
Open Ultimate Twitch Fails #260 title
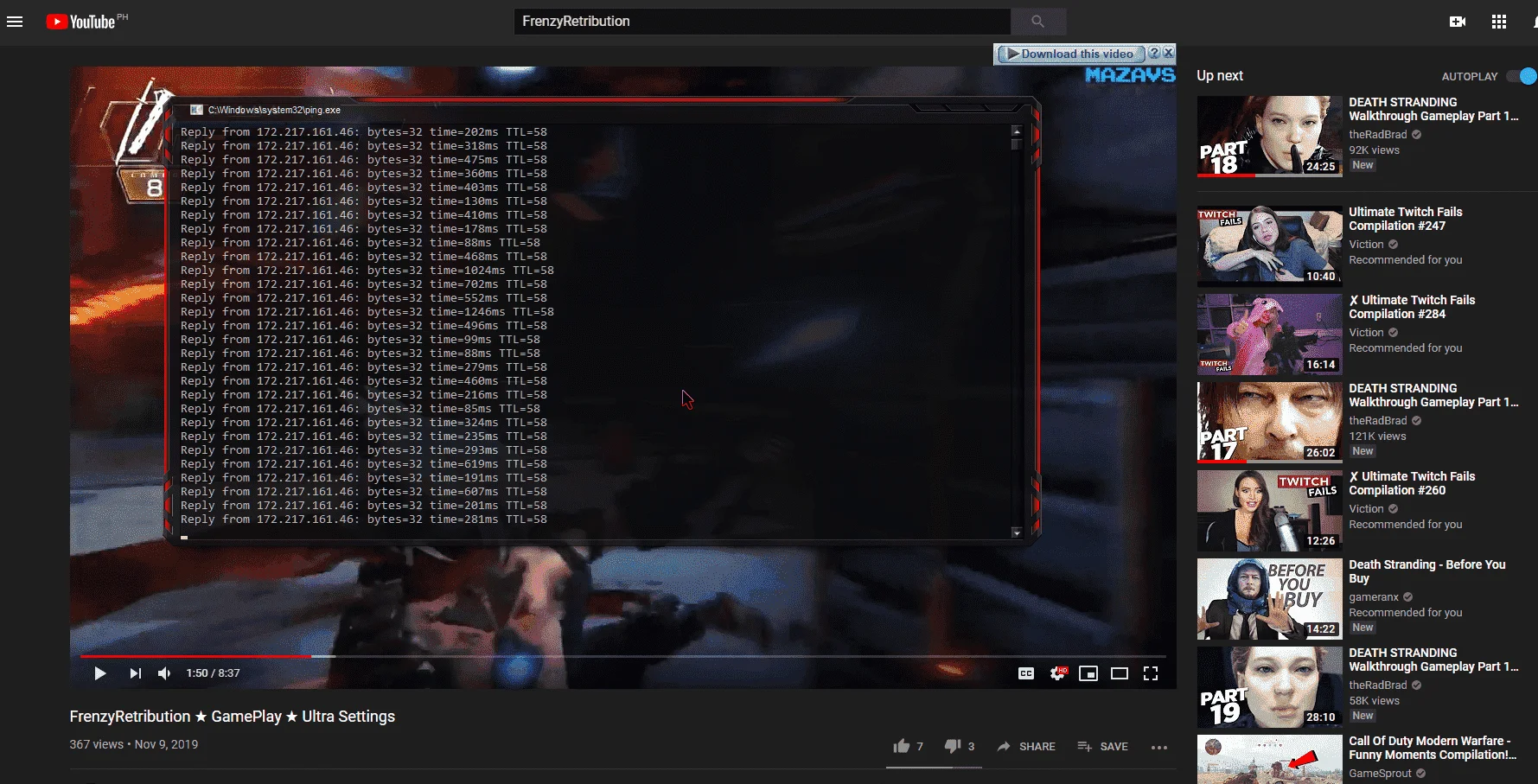pyautogui.click(x=1413, y=483)
